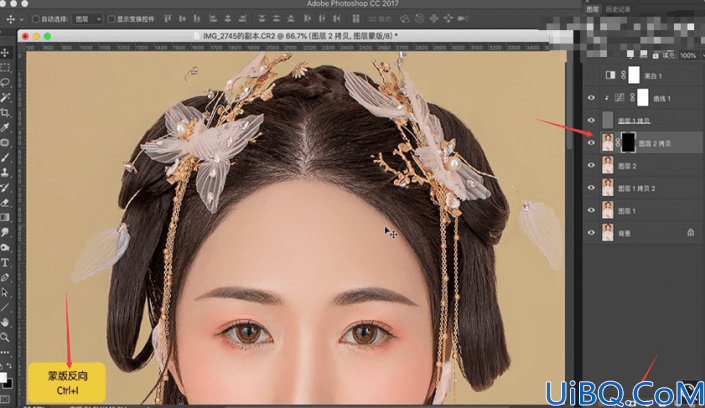Hide the 图层 1 拷贝 2 layer
This screenshot has width=705, height=408.
click(591, 188)
